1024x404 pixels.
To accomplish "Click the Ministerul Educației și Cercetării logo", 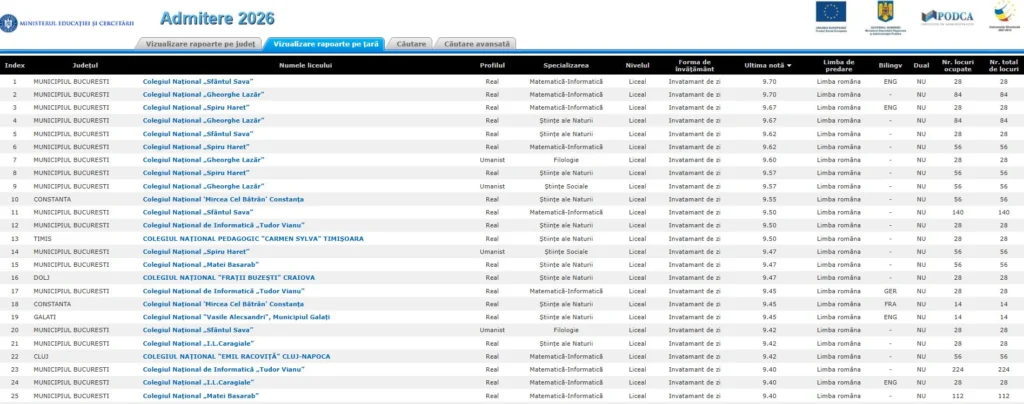I will click(x=67, y=22).
